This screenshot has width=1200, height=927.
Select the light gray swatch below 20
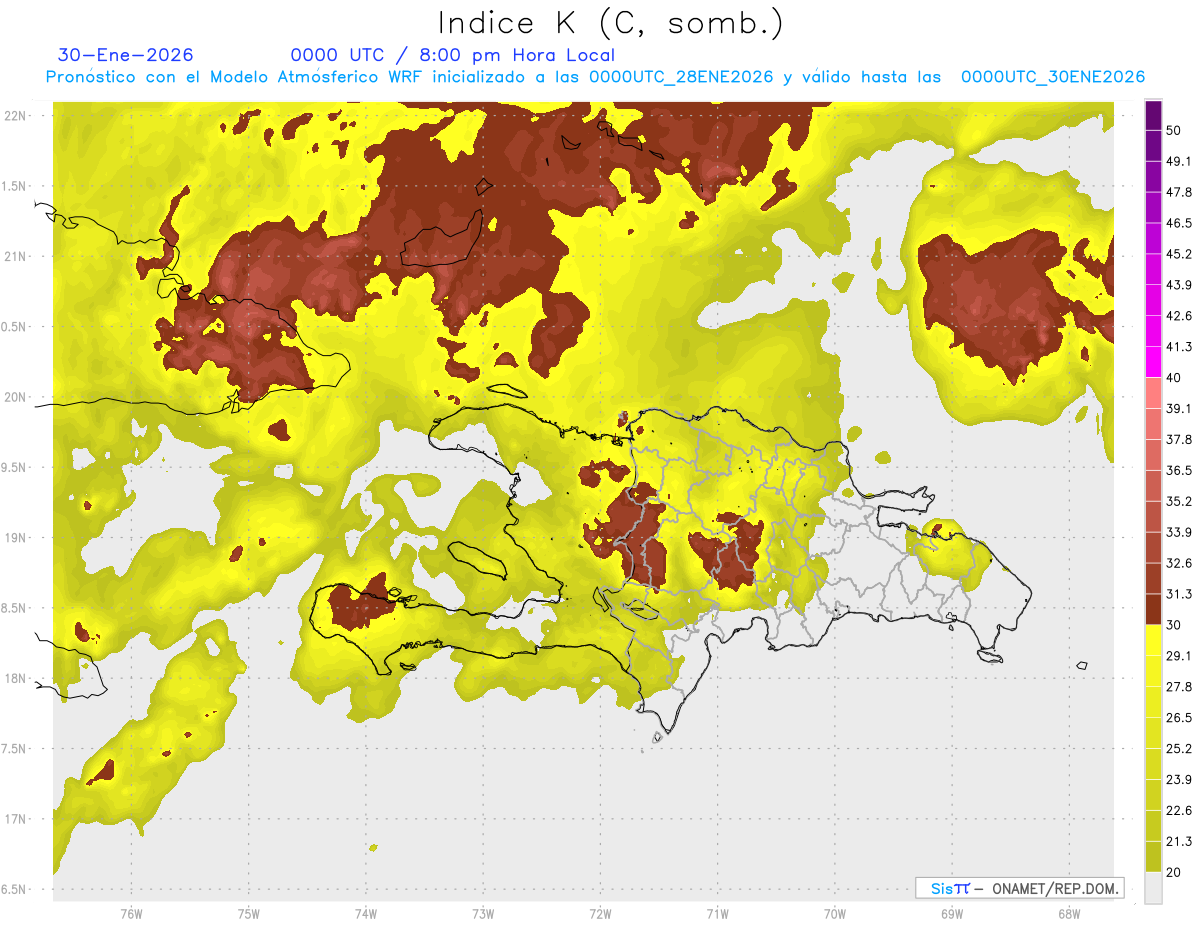pyautogui.click(x=1153, y=888)
